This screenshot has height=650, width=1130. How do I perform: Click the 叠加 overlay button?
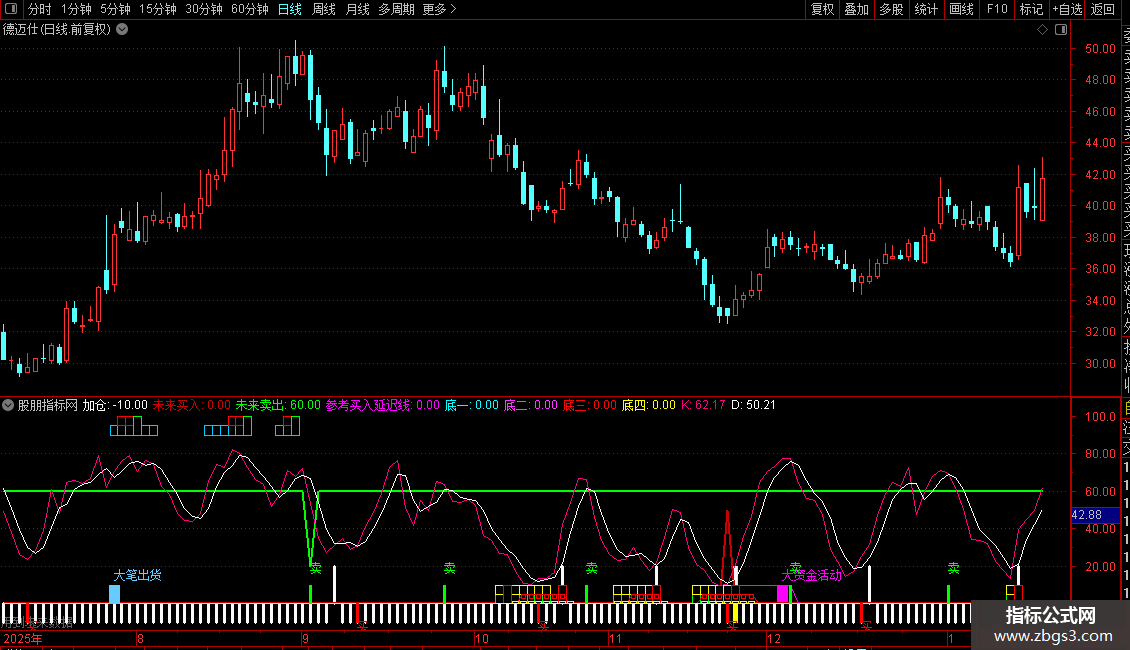(856, 10)
